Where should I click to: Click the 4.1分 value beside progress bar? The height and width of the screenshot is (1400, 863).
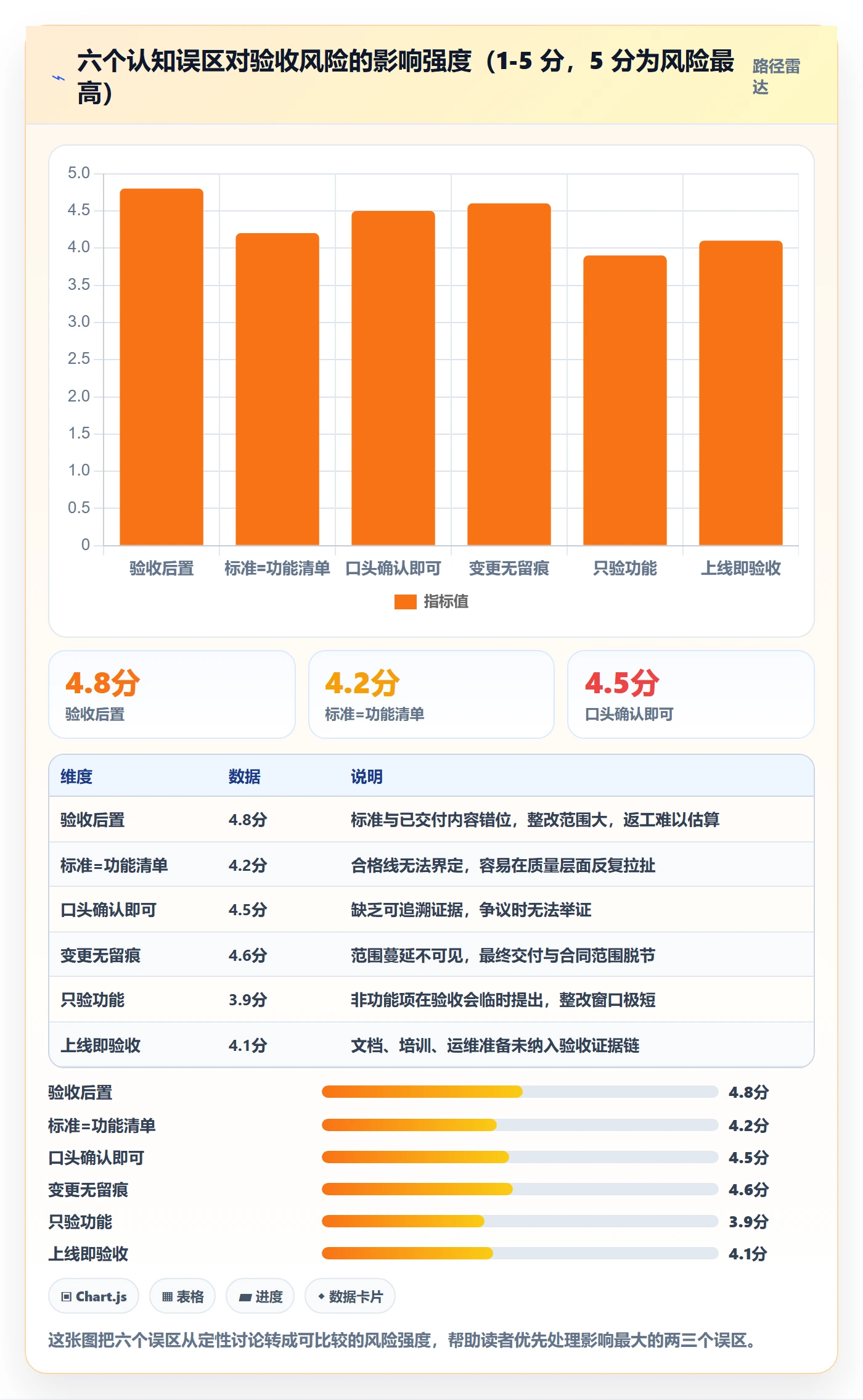click(x=748, y=1254)
